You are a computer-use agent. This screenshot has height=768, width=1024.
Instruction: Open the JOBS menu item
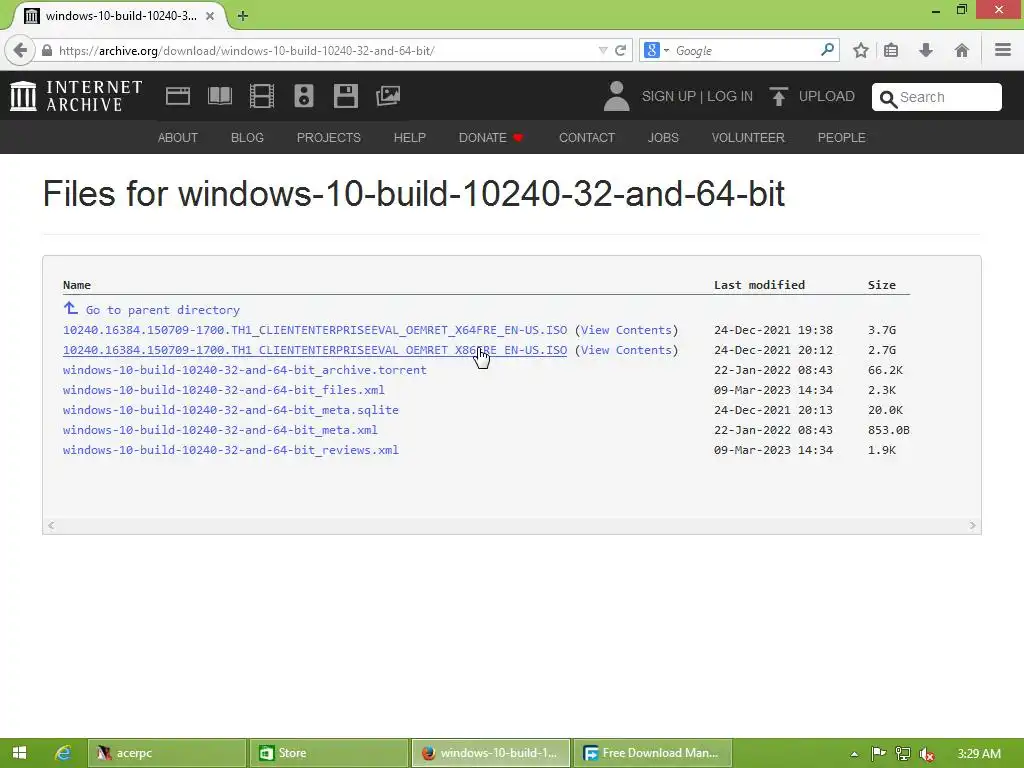[x=663, y=138]
